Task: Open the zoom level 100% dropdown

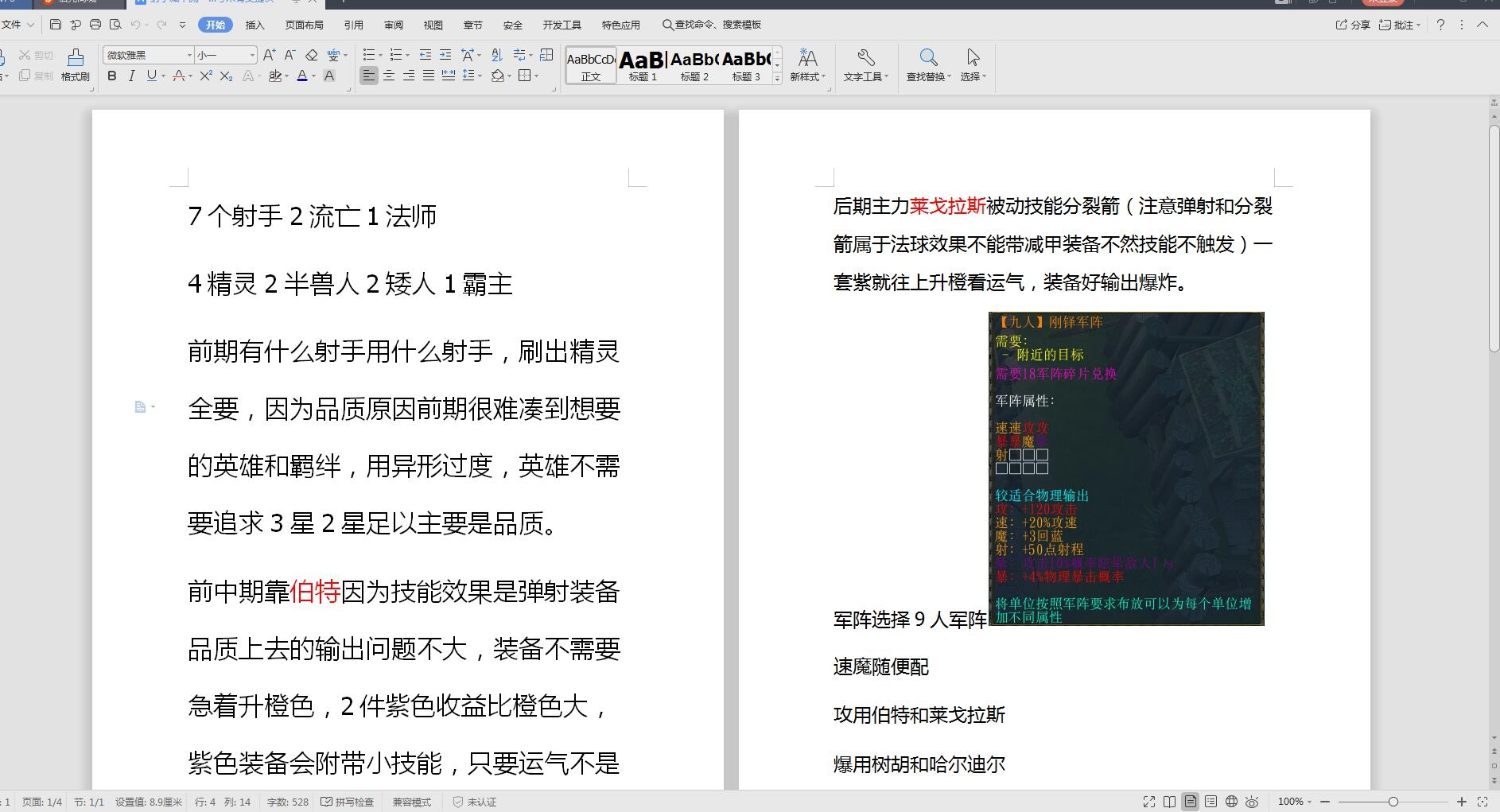Action: point(1295,802)
